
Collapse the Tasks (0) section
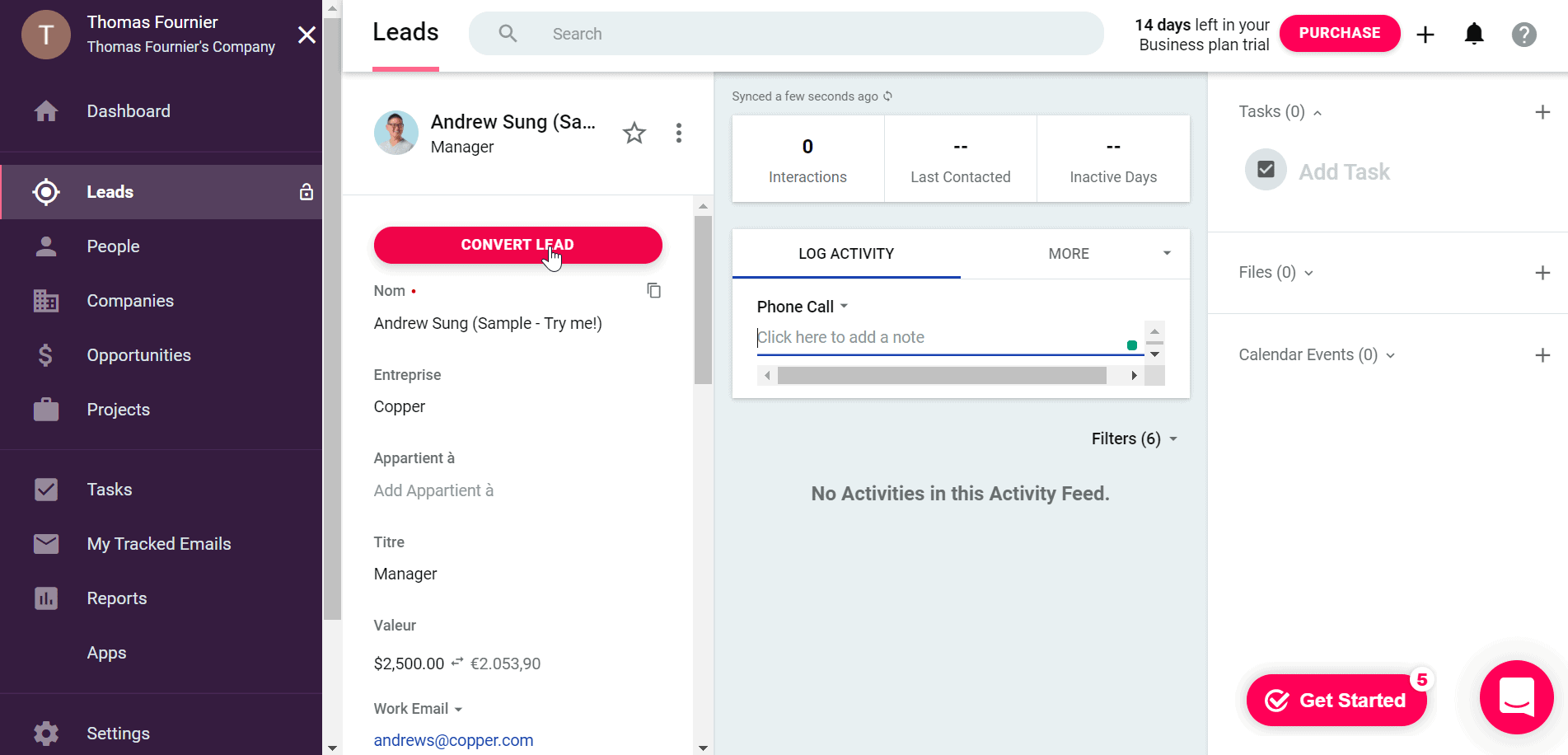[1317, 113]
